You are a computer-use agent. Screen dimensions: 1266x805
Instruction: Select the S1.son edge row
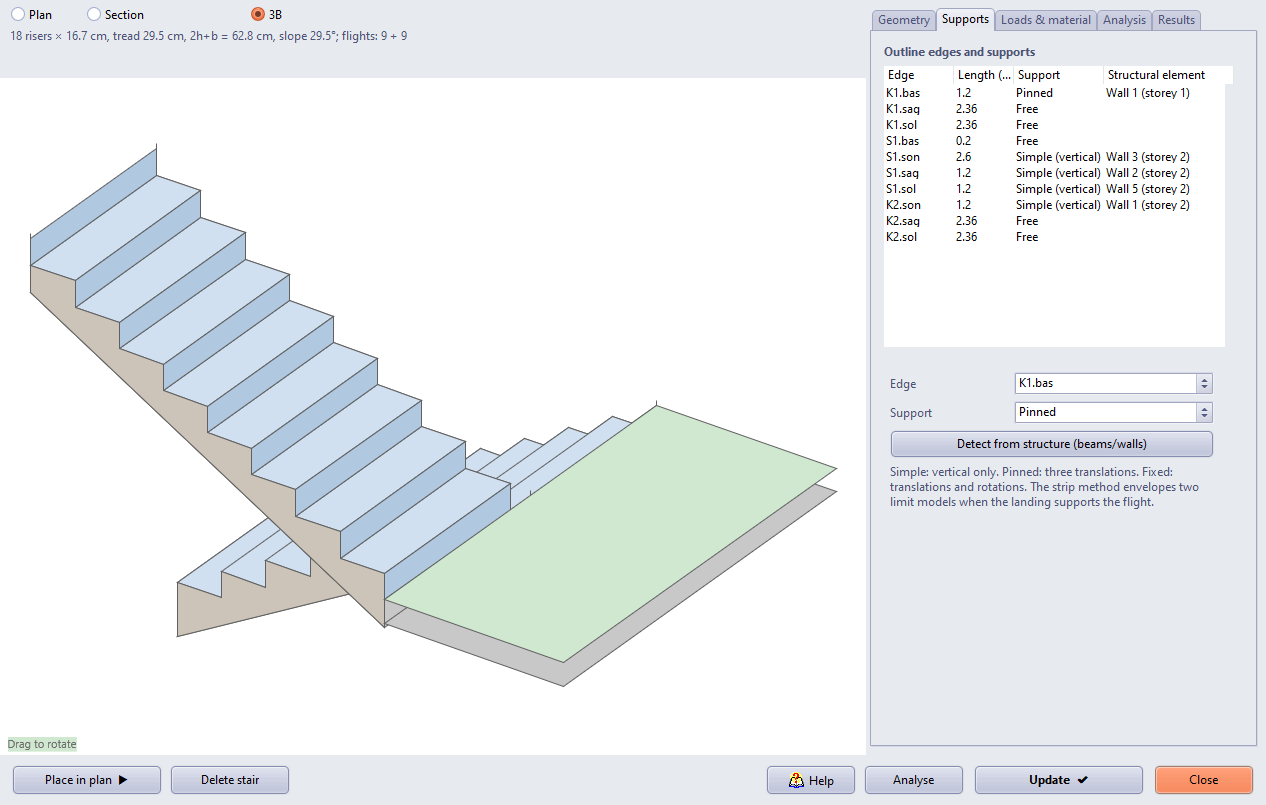click(x=1054, y=157)
